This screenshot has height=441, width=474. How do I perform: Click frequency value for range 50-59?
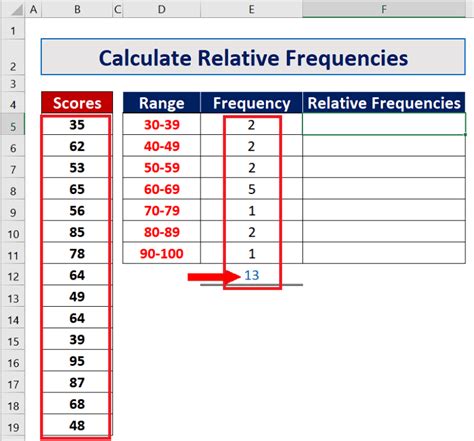point(251,167)
